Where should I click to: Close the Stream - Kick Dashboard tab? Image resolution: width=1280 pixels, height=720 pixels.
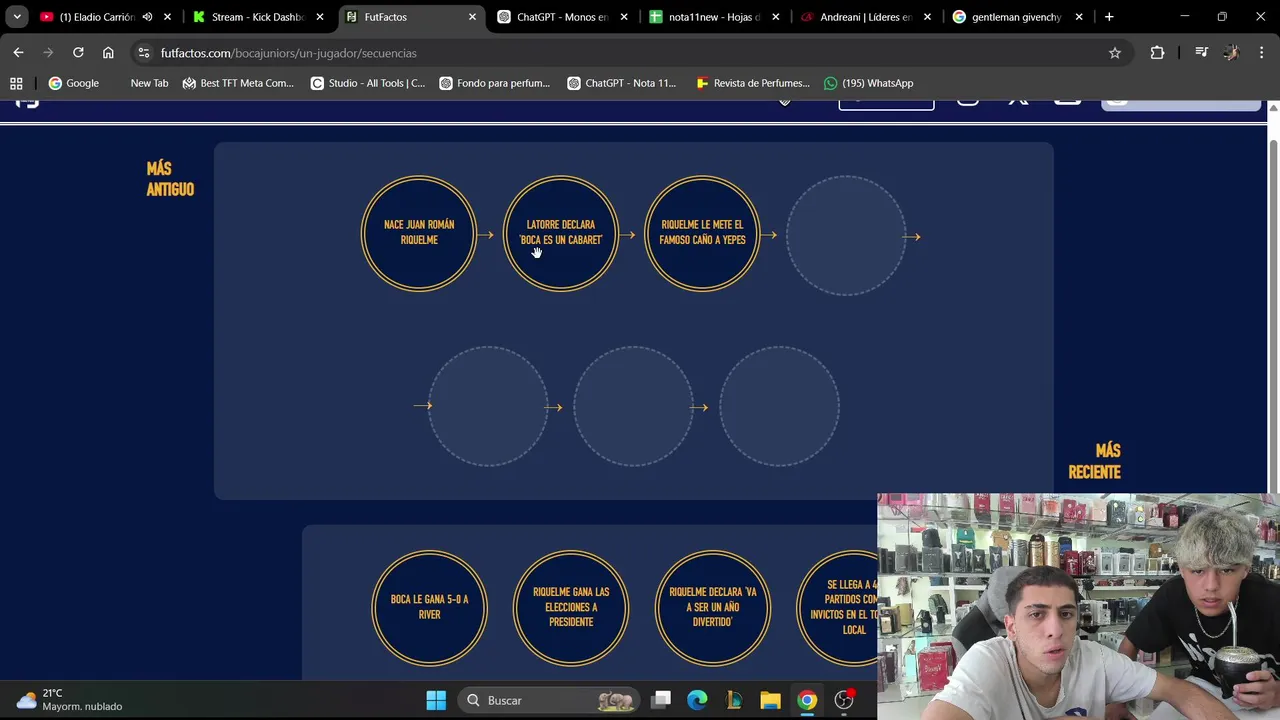point(320,17)
